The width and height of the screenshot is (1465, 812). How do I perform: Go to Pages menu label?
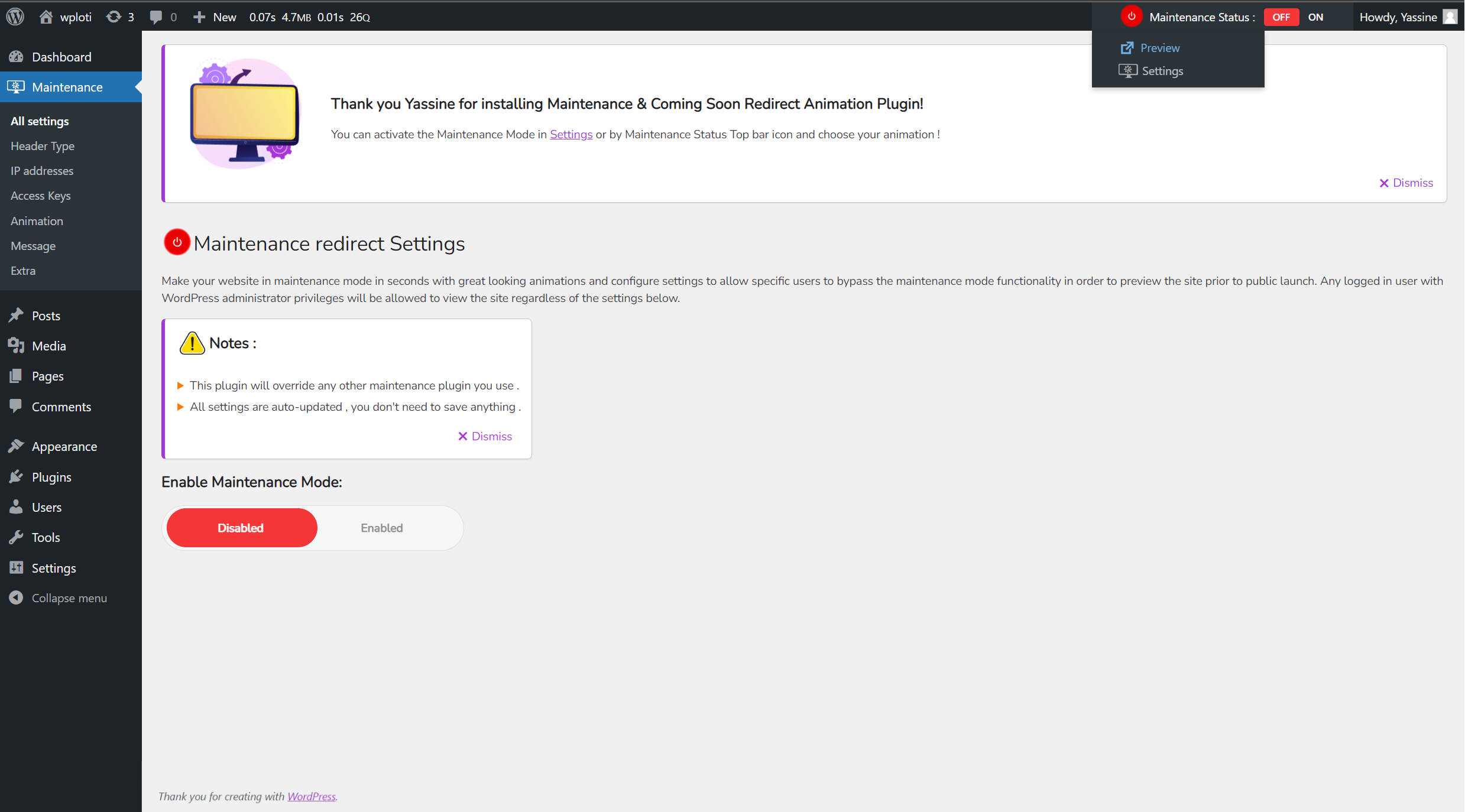pyautogui.click(x=48, y=376)
